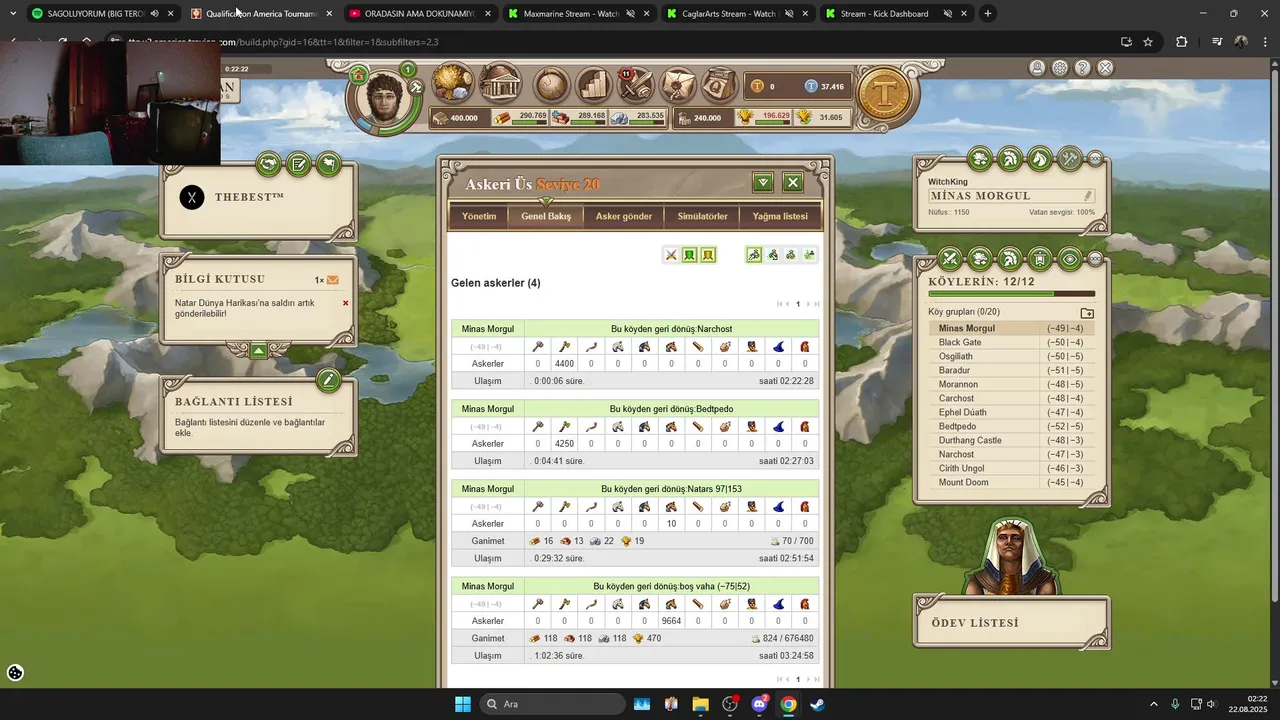The width and height of the screenshot is (1280, 720).
Task: Open the Yağma listesi tab
Action: click(x=780, y=216)
